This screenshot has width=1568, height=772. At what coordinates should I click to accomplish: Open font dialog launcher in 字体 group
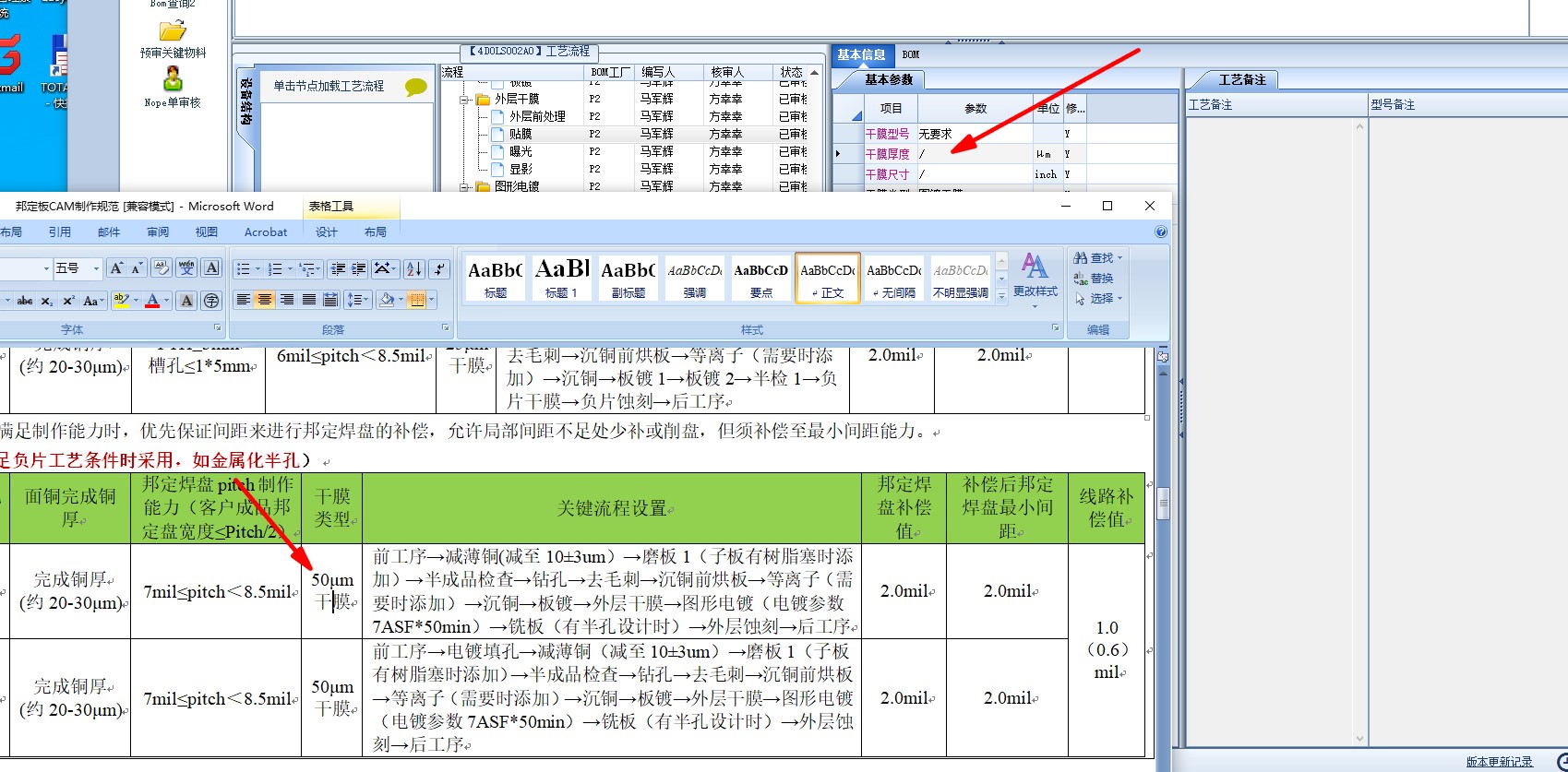tap(218, 328)
